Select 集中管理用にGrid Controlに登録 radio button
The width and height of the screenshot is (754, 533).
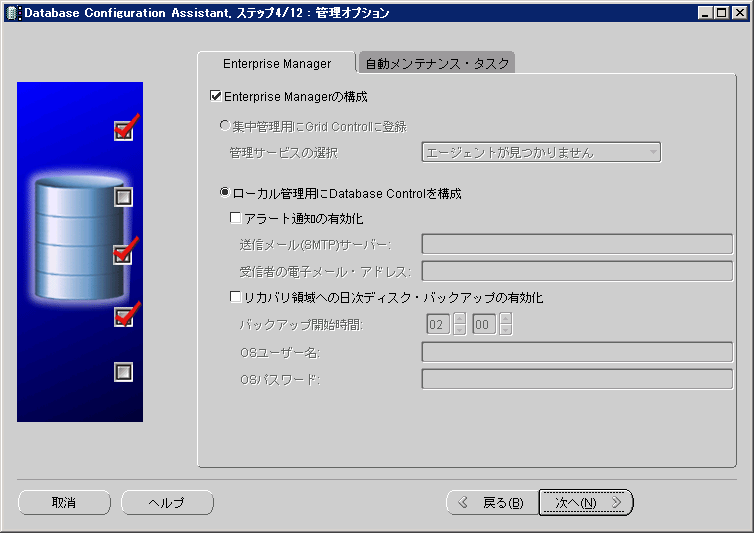tap(225, 126)
